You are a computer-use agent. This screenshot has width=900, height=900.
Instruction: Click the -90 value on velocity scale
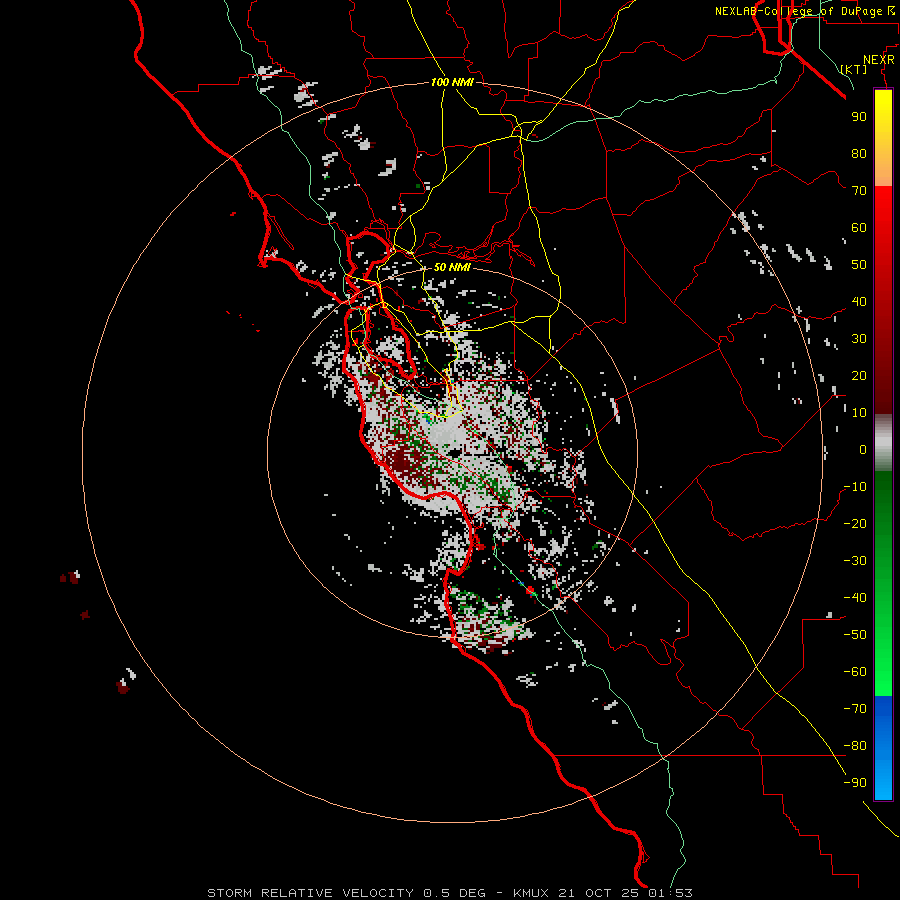[x=855, y=783]
